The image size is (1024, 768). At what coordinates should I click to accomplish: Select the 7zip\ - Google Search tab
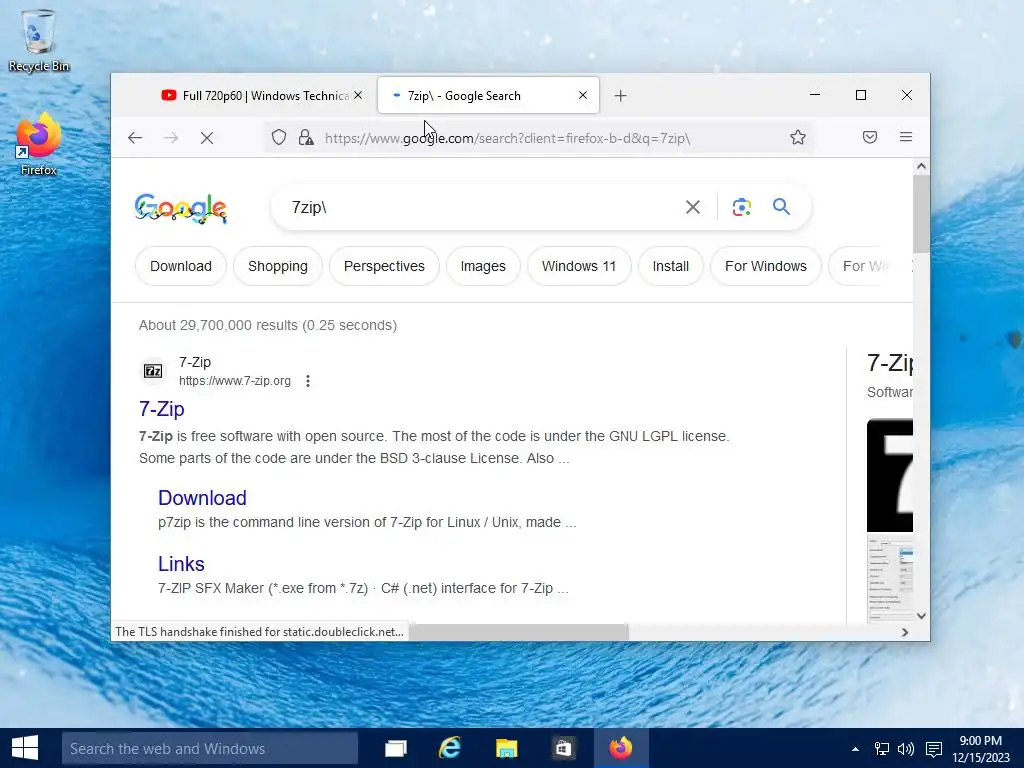pyautogui.click(x=488, y=95)
